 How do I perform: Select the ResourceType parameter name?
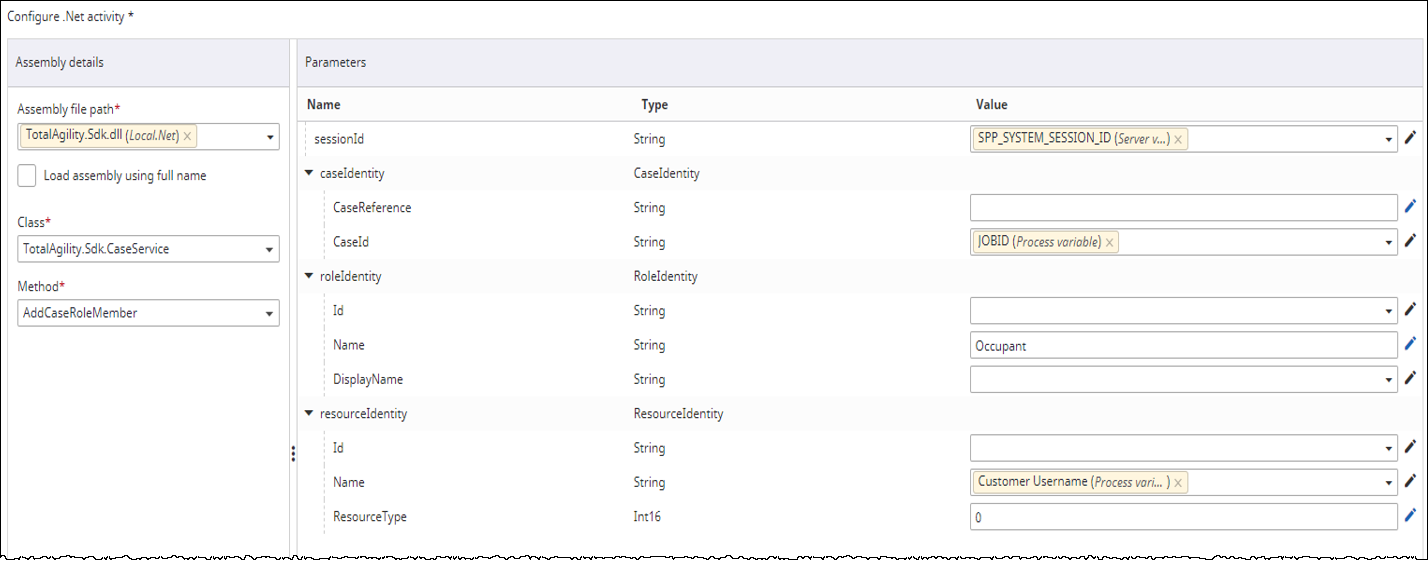click(x=370, y=517)
